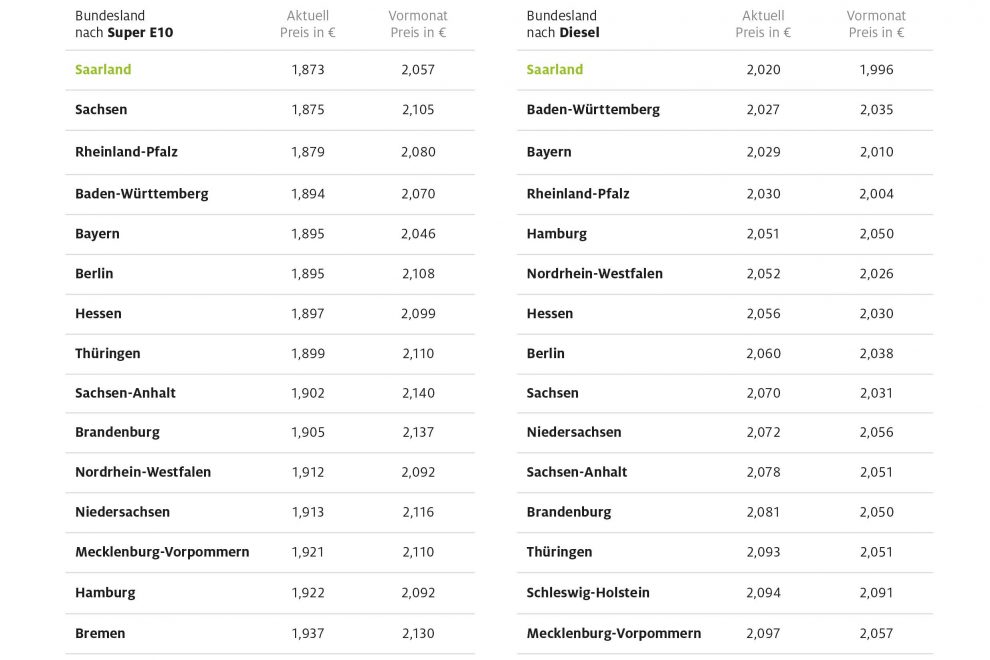This screenshot has height=660, width=990.
Task: Select the 'Bundesland nach Super E10' column header
Action: (x=123, y=24)
